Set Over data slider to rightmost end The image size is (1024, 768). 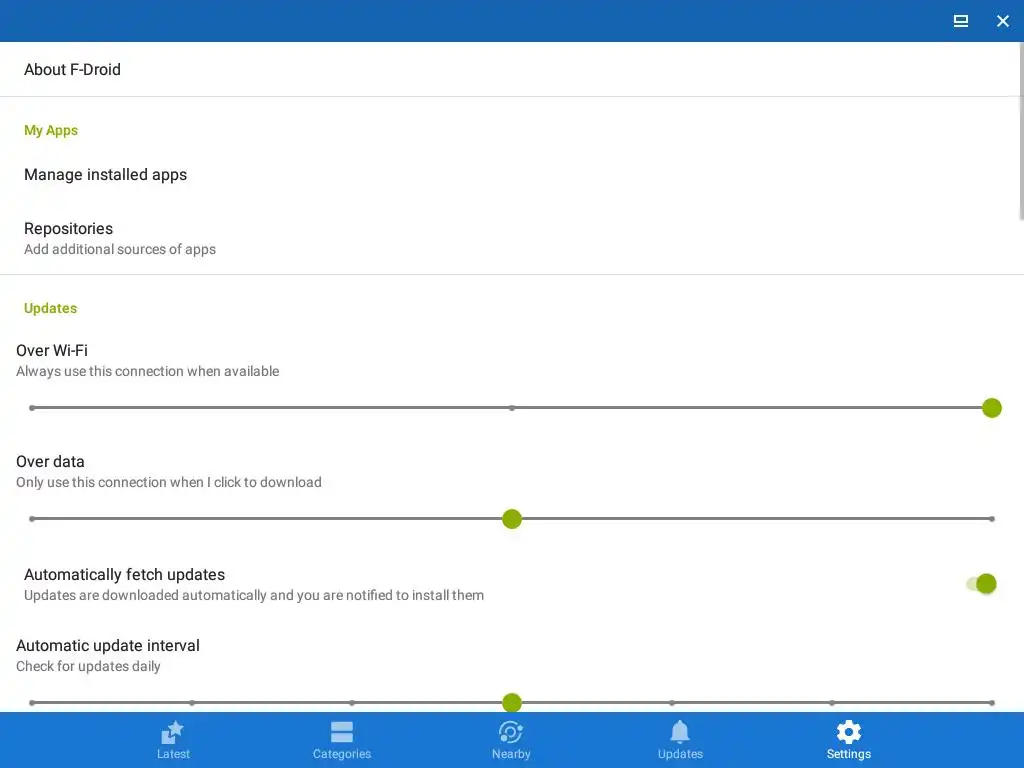click(x=991, y=519)
